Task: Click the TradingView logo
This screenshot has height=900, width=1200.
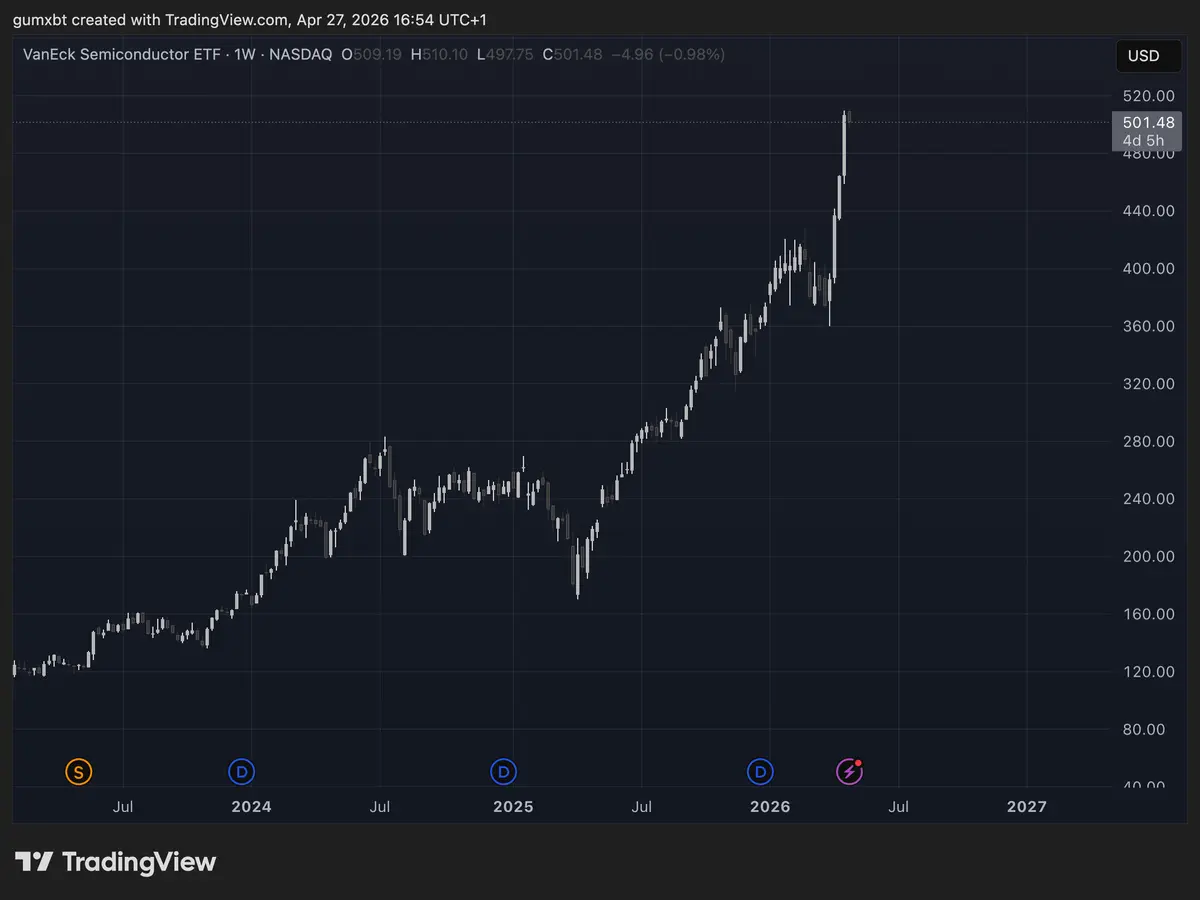Action: 115,862
